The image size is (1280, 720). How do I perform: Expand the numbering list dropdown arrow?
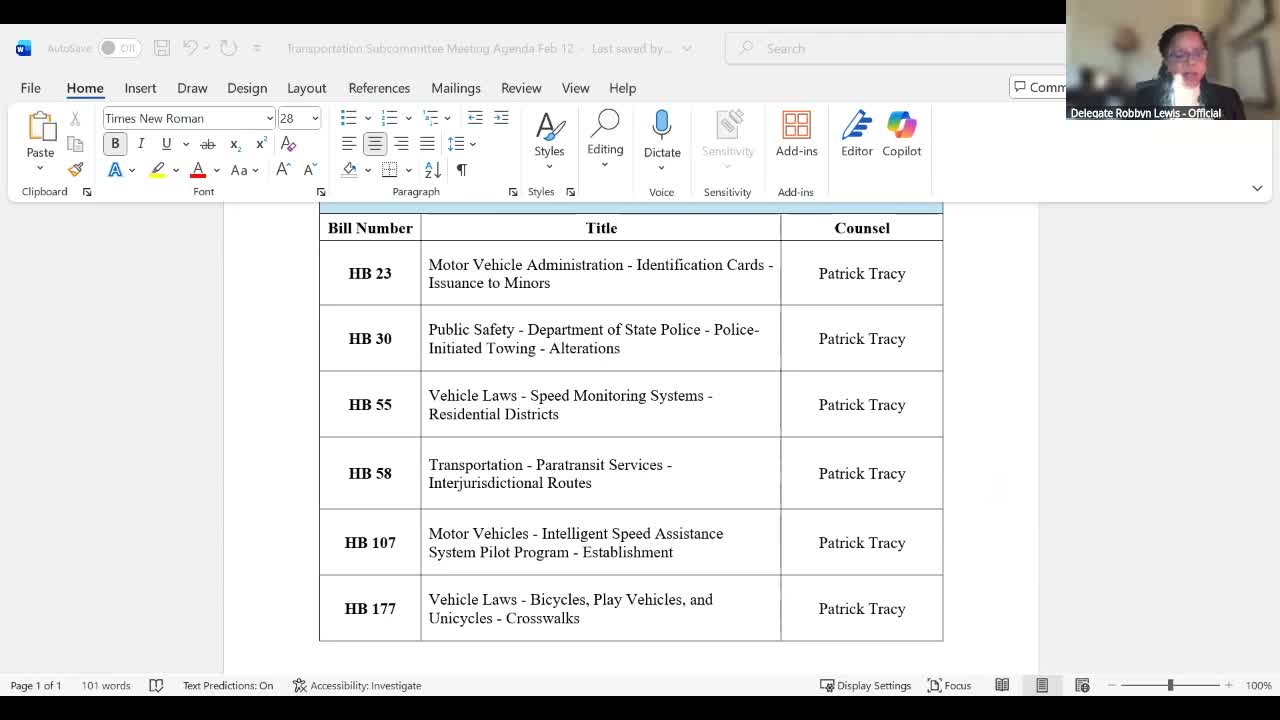pyautogui.click(x=408, y=118)
